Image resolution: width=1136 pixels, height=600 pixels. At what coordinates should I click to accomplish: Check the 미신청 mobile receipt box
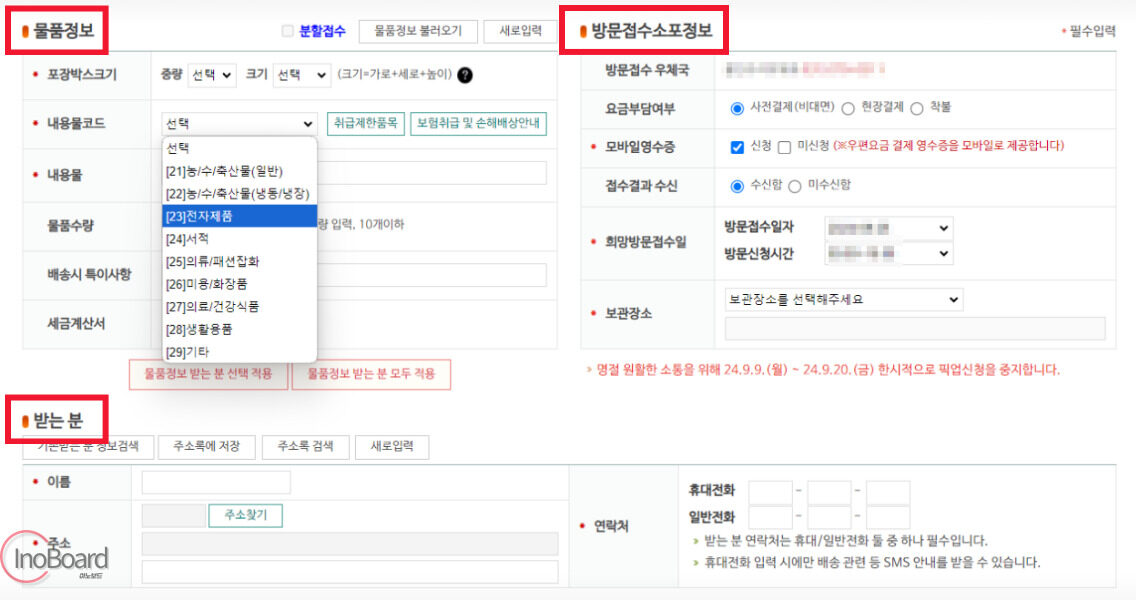784,147
